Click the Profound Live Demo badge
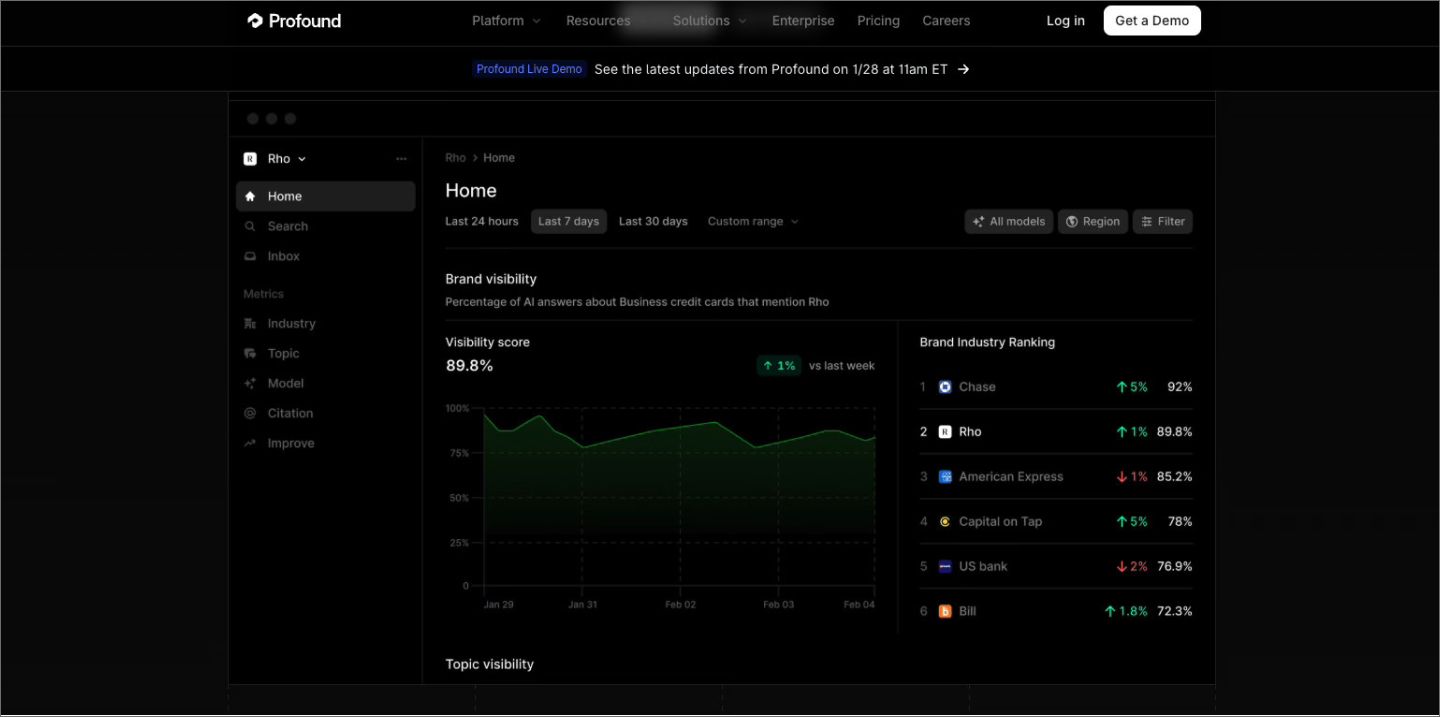The height and width of the screenshot is (717, 1440). [529, 69]
